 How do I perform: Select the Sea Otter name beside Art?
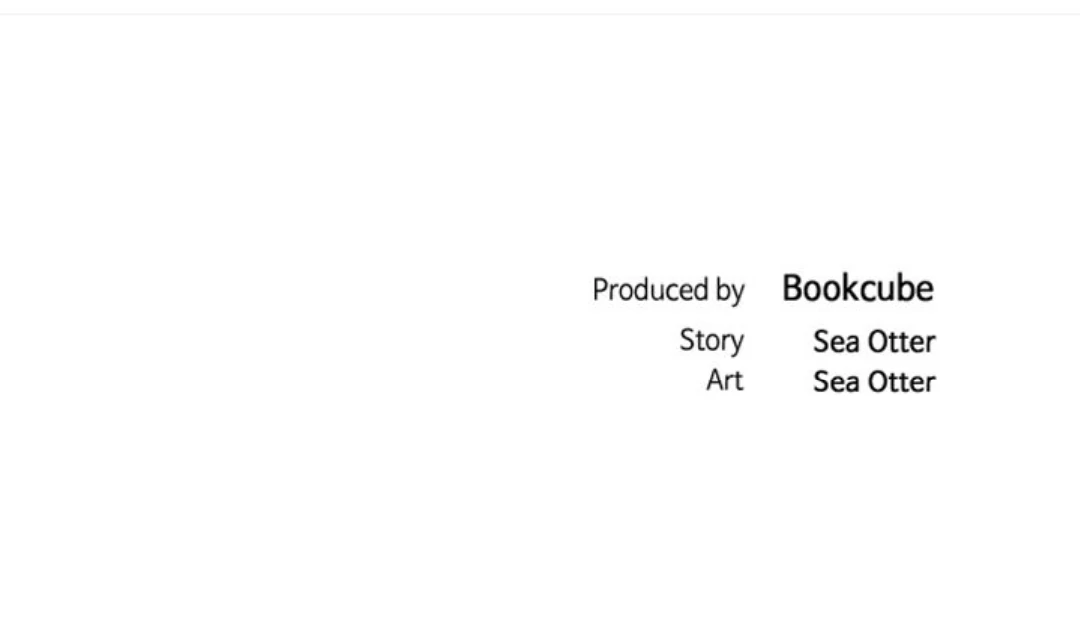coord(873,382)
